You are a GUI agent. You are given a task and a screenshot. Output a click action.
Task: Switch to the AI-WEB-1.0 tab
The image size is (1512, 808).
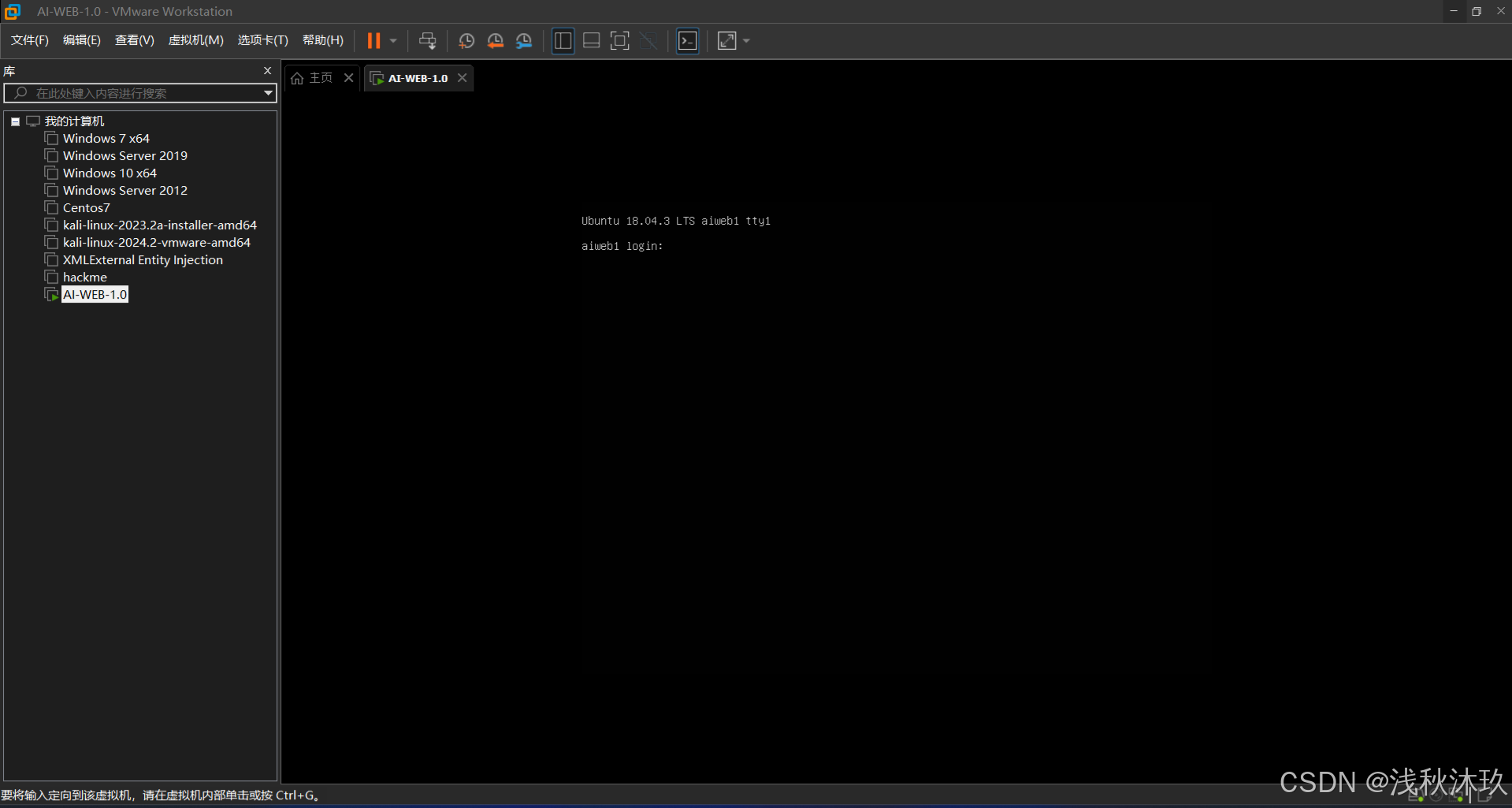[418, 78]
